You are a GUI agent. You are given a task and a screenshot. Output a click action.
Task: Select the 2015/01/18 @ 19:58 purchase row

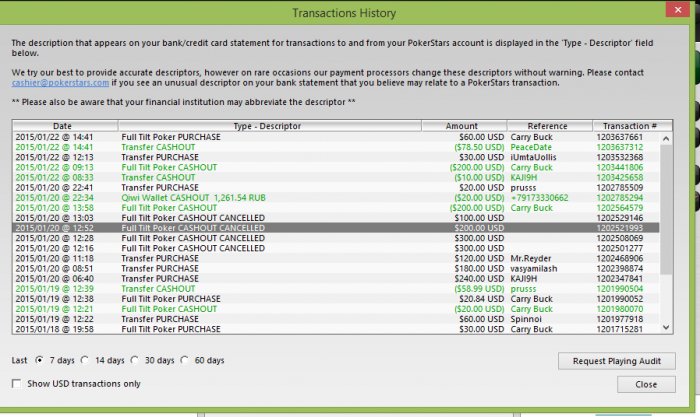pos(336,329)
